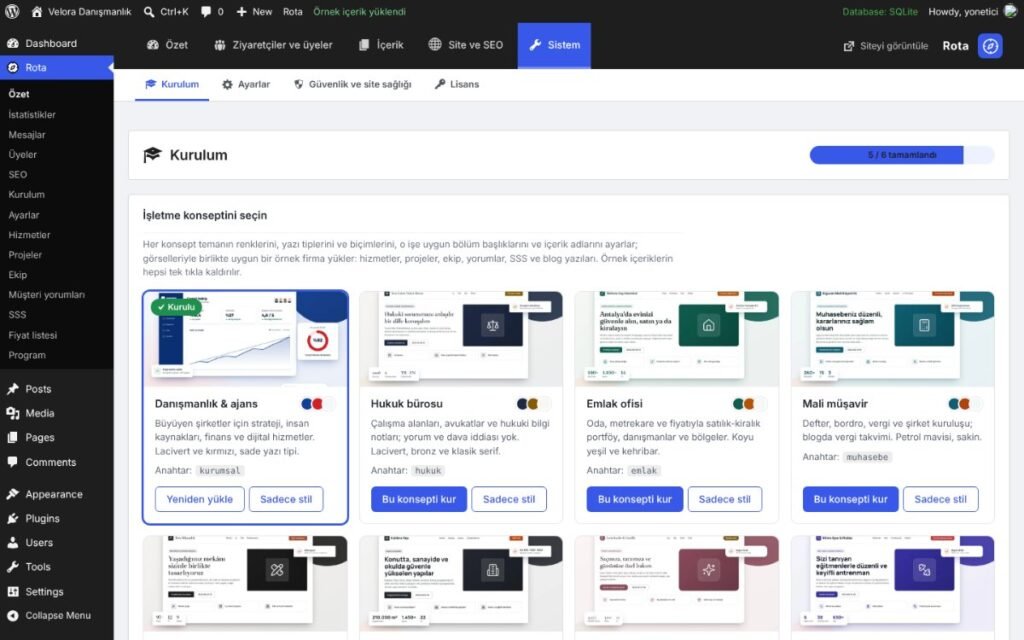Open the Site ve SEO tab
The height and width of the screenshot is (640, 1024).
[466, 45]
